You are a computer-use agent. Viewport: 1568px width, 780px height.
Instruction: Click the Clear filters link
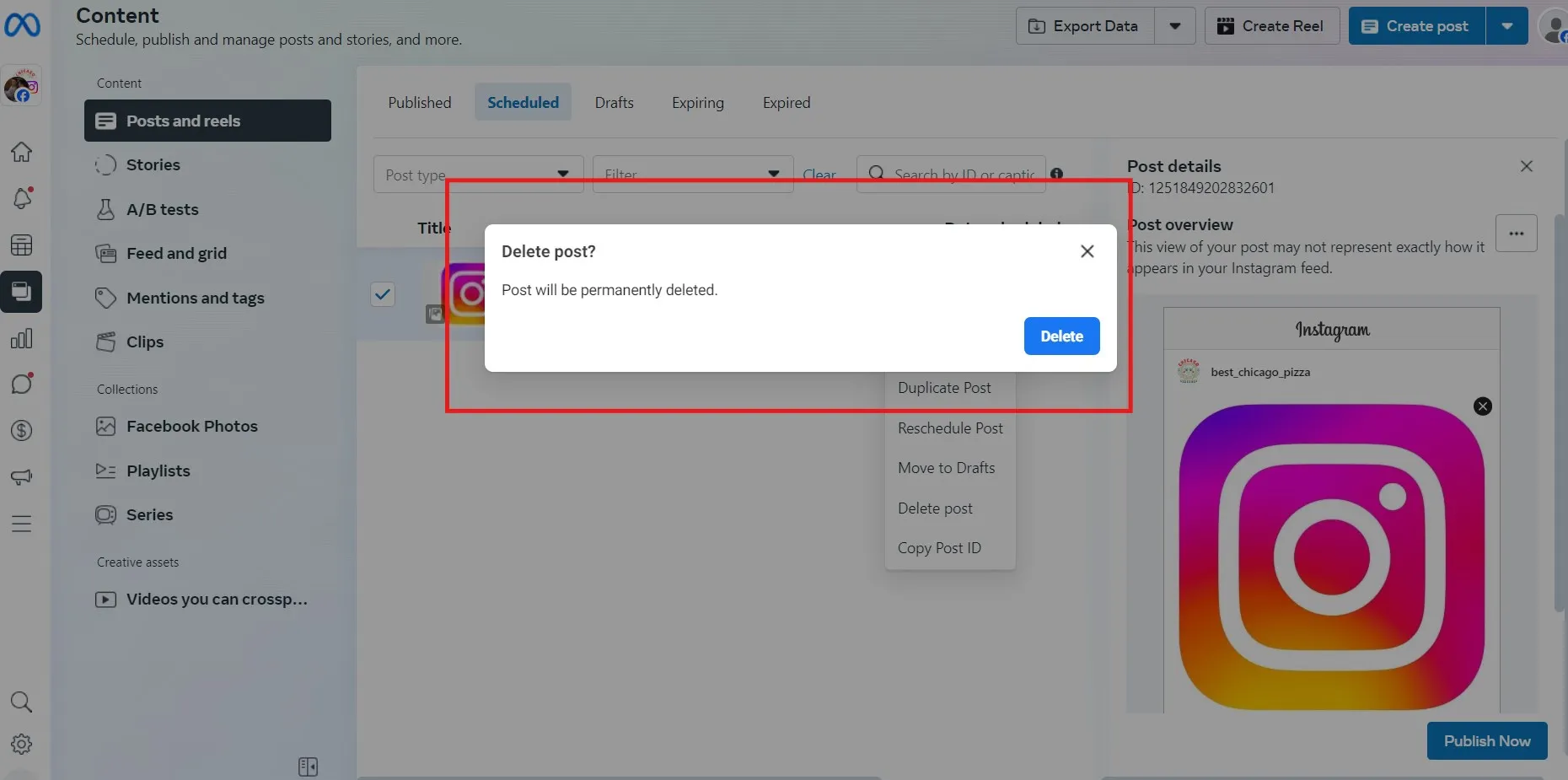[x=819, y=175]
